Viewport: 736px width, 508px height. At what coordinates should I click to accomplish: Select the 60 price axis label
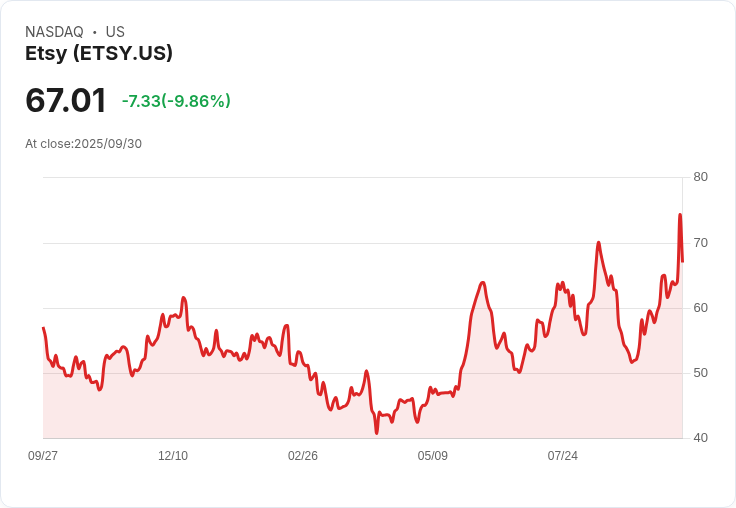700,308
